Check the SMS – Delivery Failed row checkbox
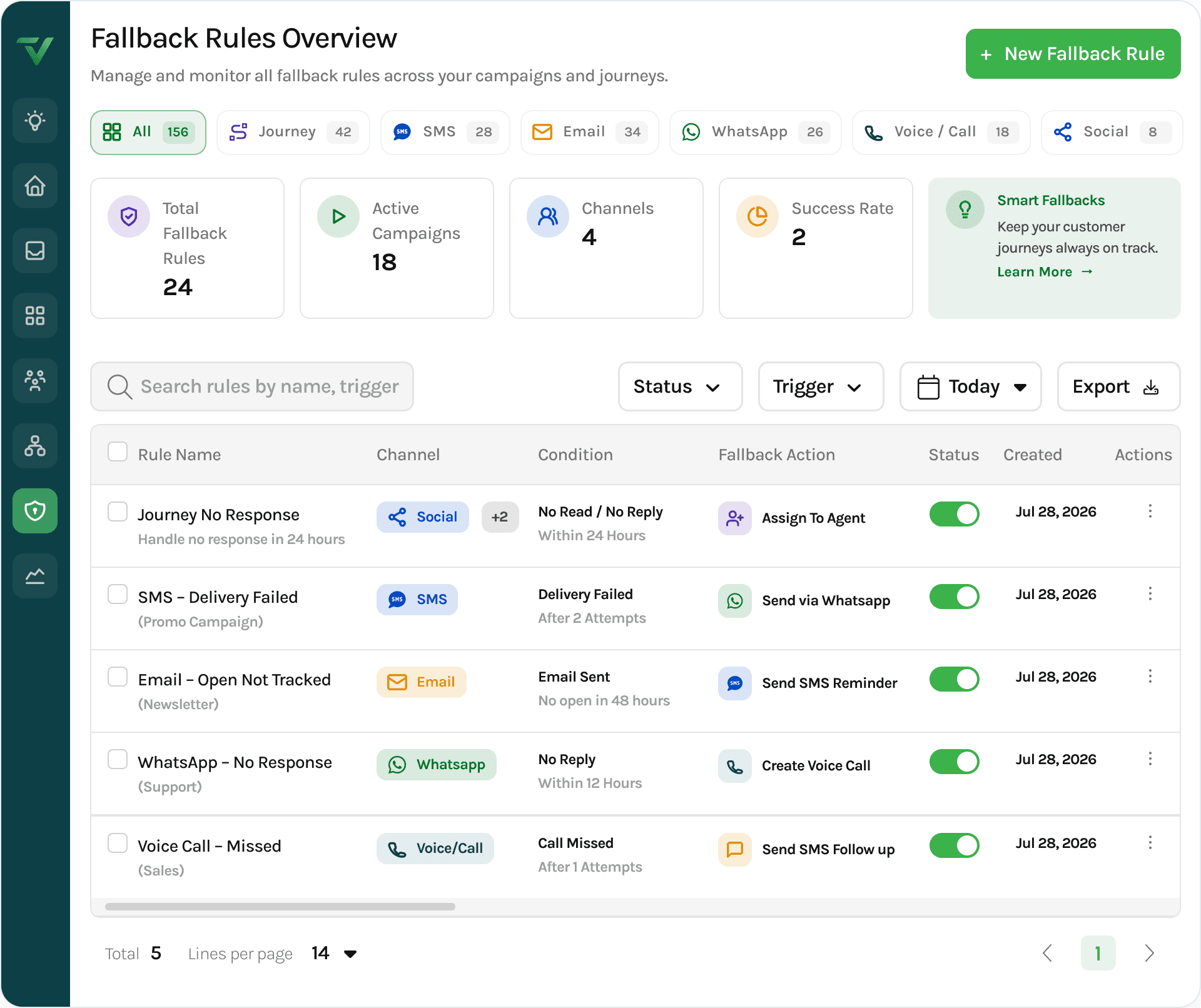This screenshot has width=1201, height=1008. [118, 594]
